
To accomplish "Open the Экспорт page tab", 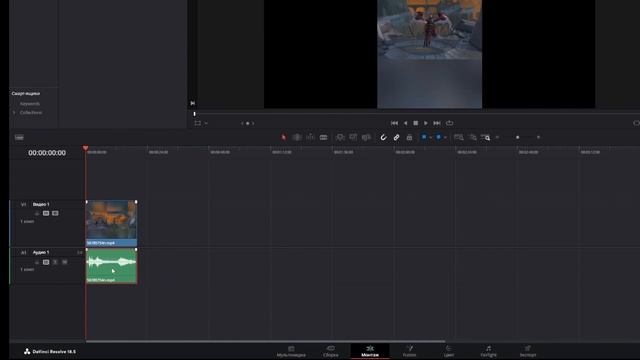I will (528, 351).
